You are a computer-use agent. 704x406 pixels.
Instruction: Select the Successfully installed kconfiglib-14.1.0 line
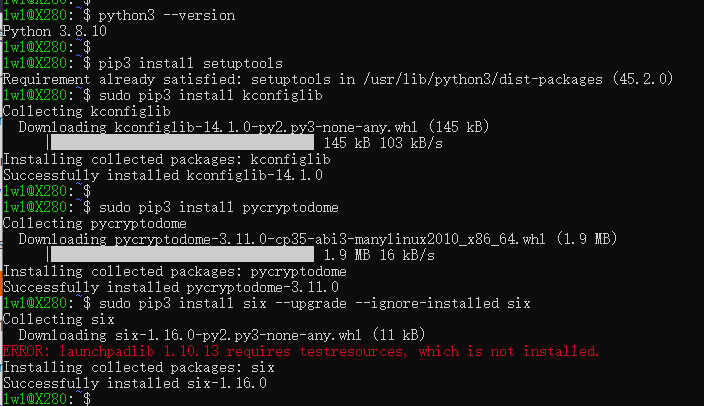tap(163, 175)
